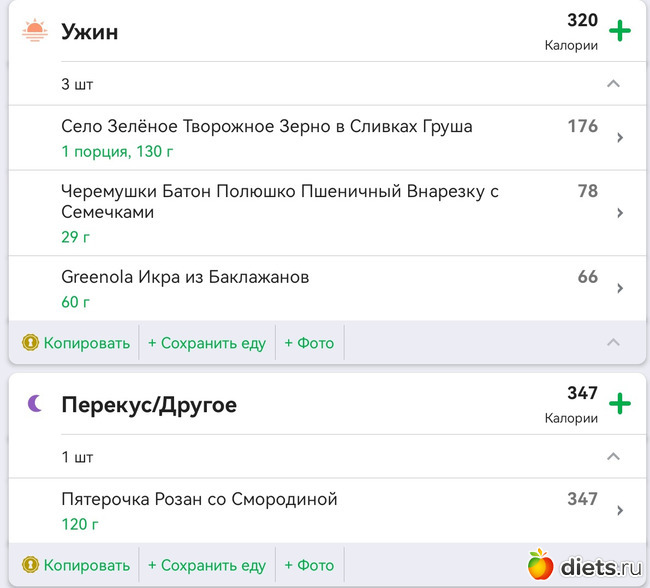This screenshot has height=588, width=650.
Task: Select the Перекус/Другое meal header
Action: tap(149, 405)
